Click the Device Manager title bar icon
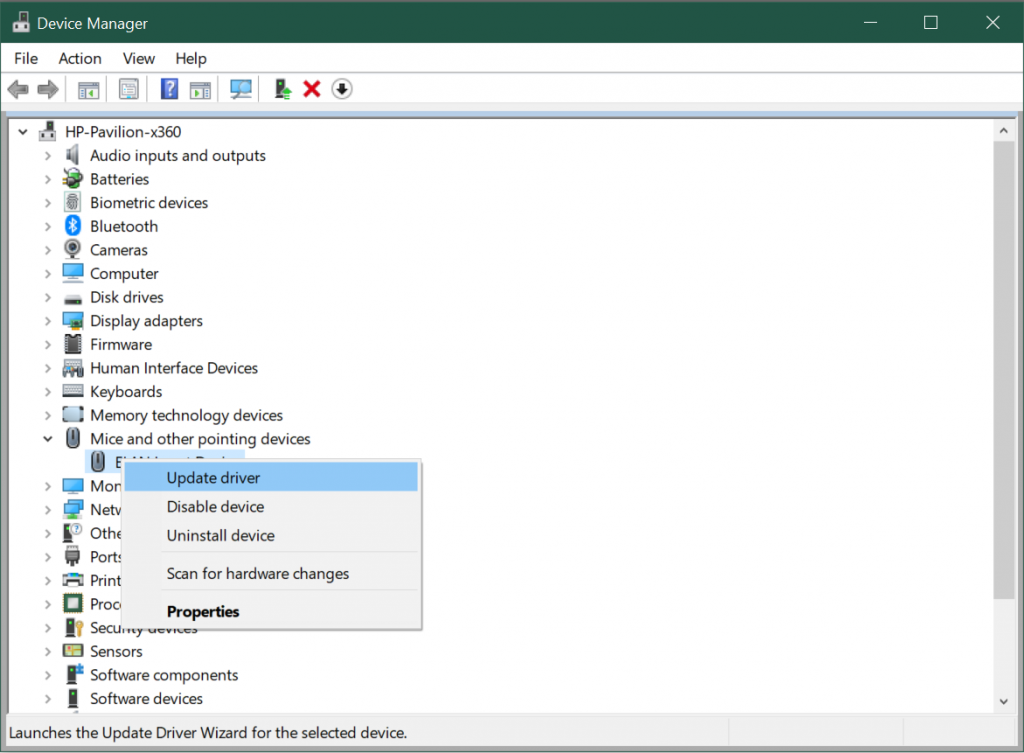The height and width of the screenshot is (753, 1024). click(x=21, y=22)
